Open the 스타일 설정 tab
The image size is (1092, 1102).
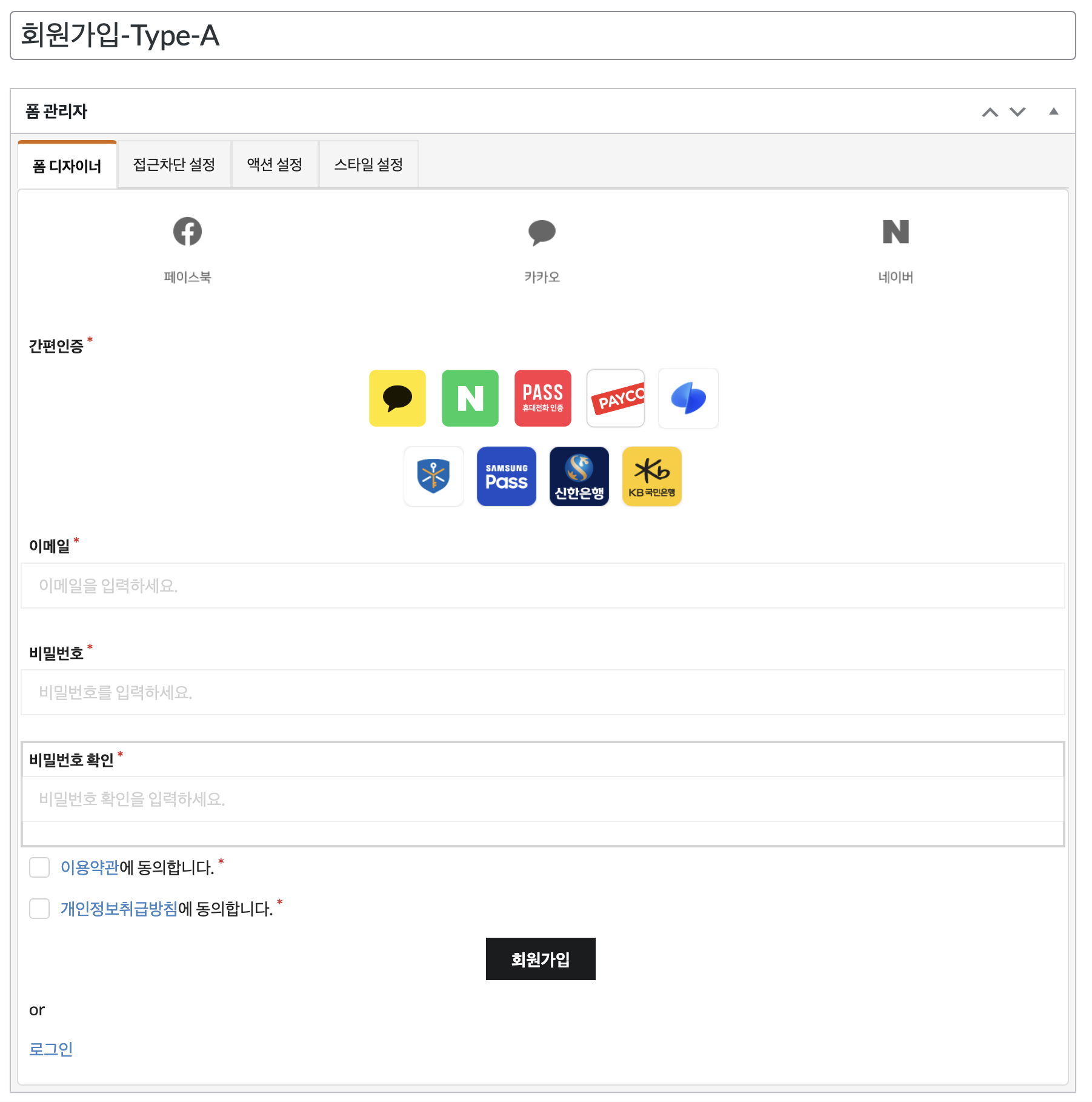368,165
